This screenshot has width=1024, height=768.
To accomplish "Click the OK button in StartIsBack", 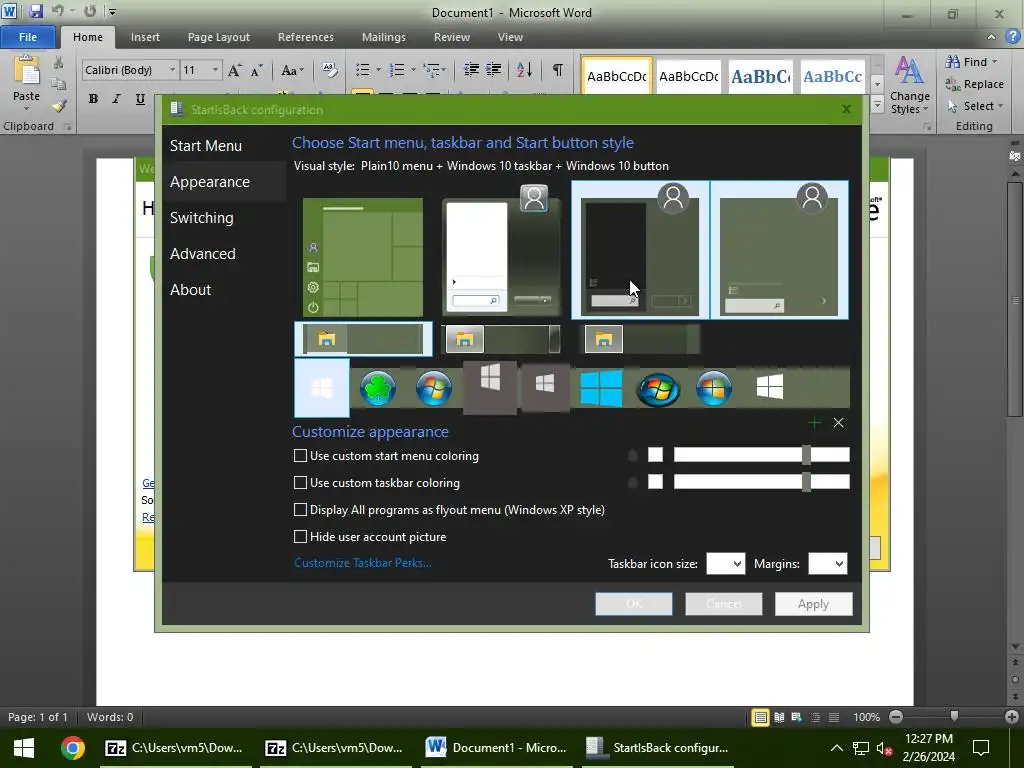I will [x=633, y=604].
